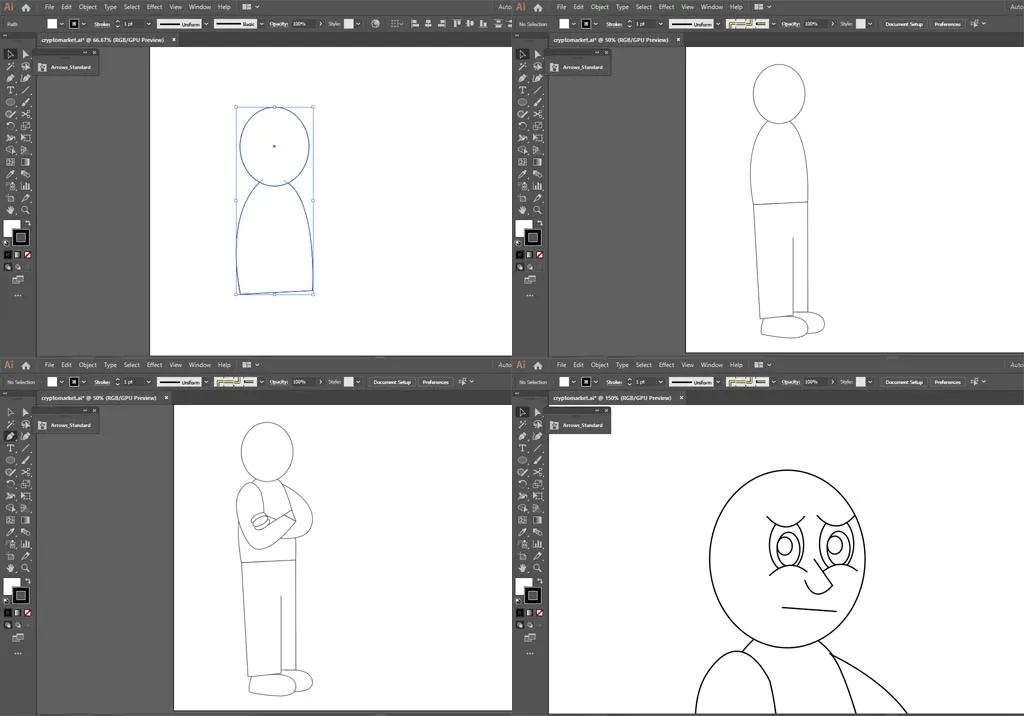The height and width of the screenshot is (716, 1024).
Task: Select the Rotate tool in top-left window
Action: click(x=10, y=126)
